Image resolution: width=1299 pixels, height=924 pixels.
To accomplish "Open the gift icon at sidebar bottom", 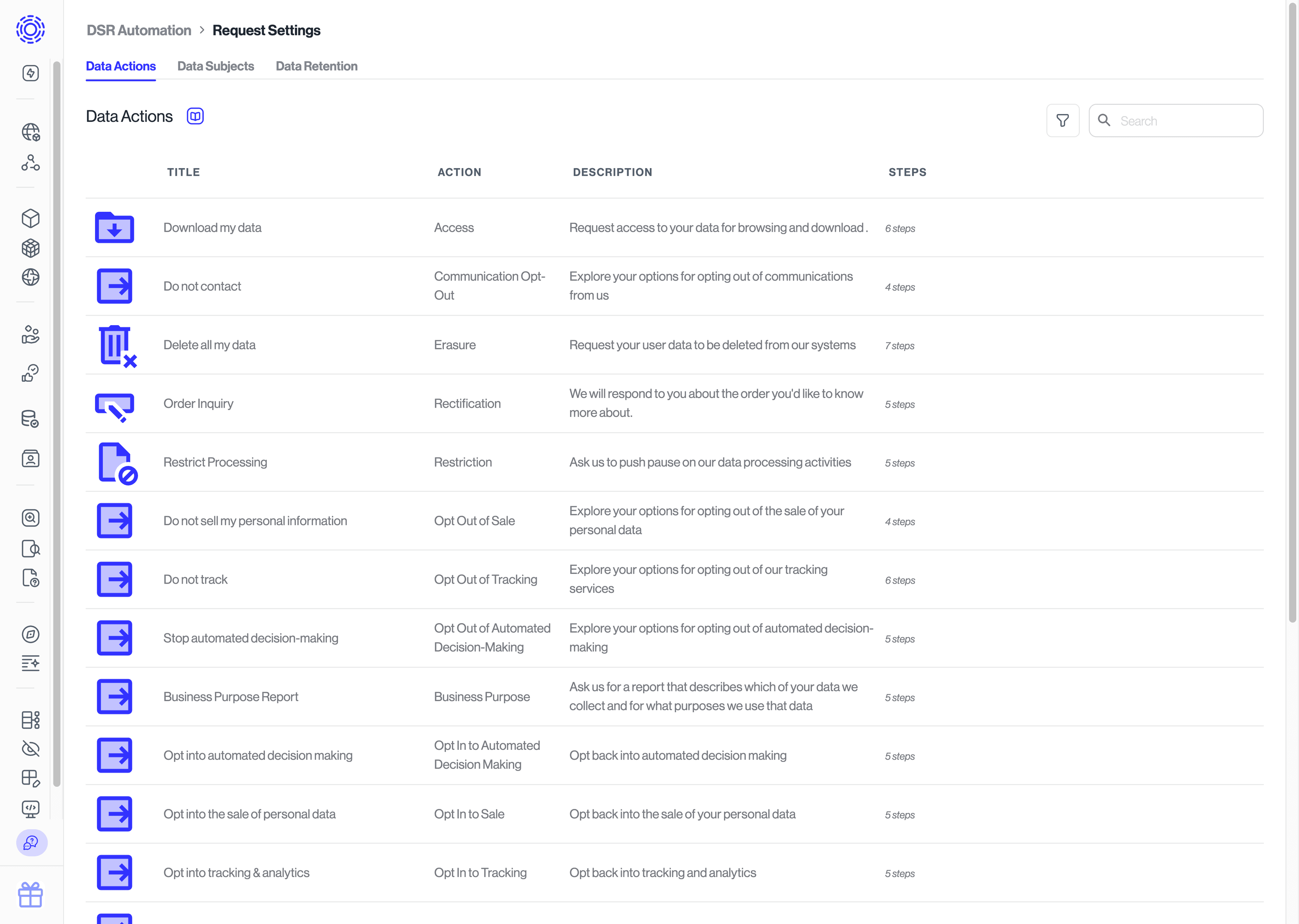I will click(30, 895).
